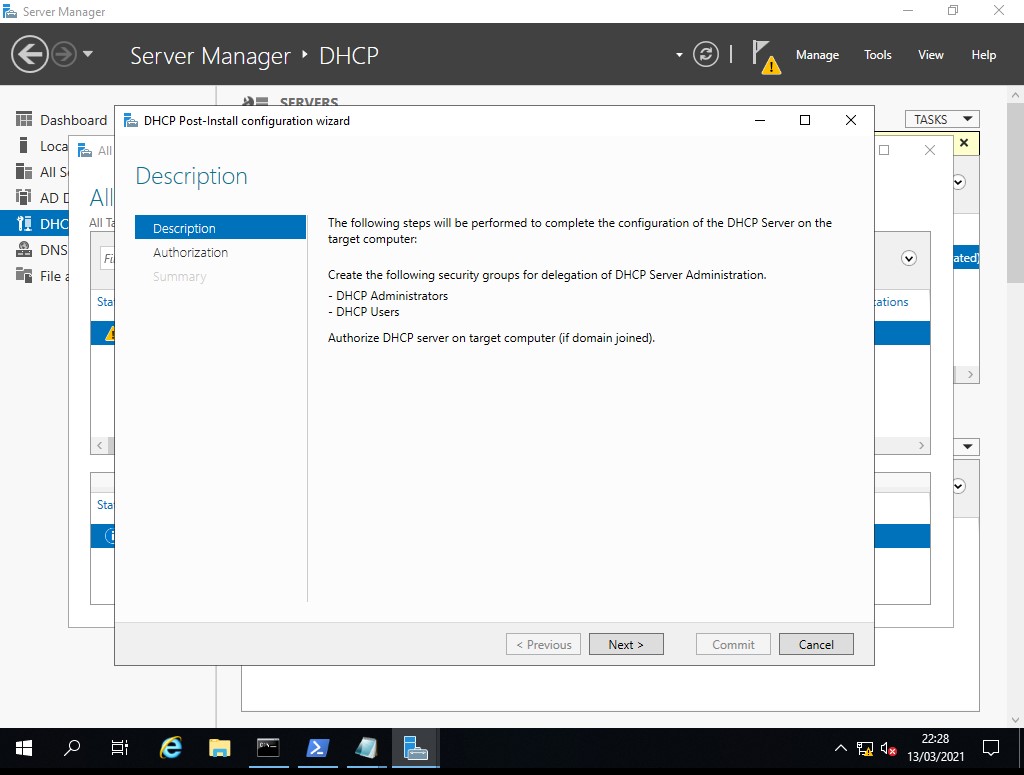
Task: Open the Tools menu
Action: 877,55
